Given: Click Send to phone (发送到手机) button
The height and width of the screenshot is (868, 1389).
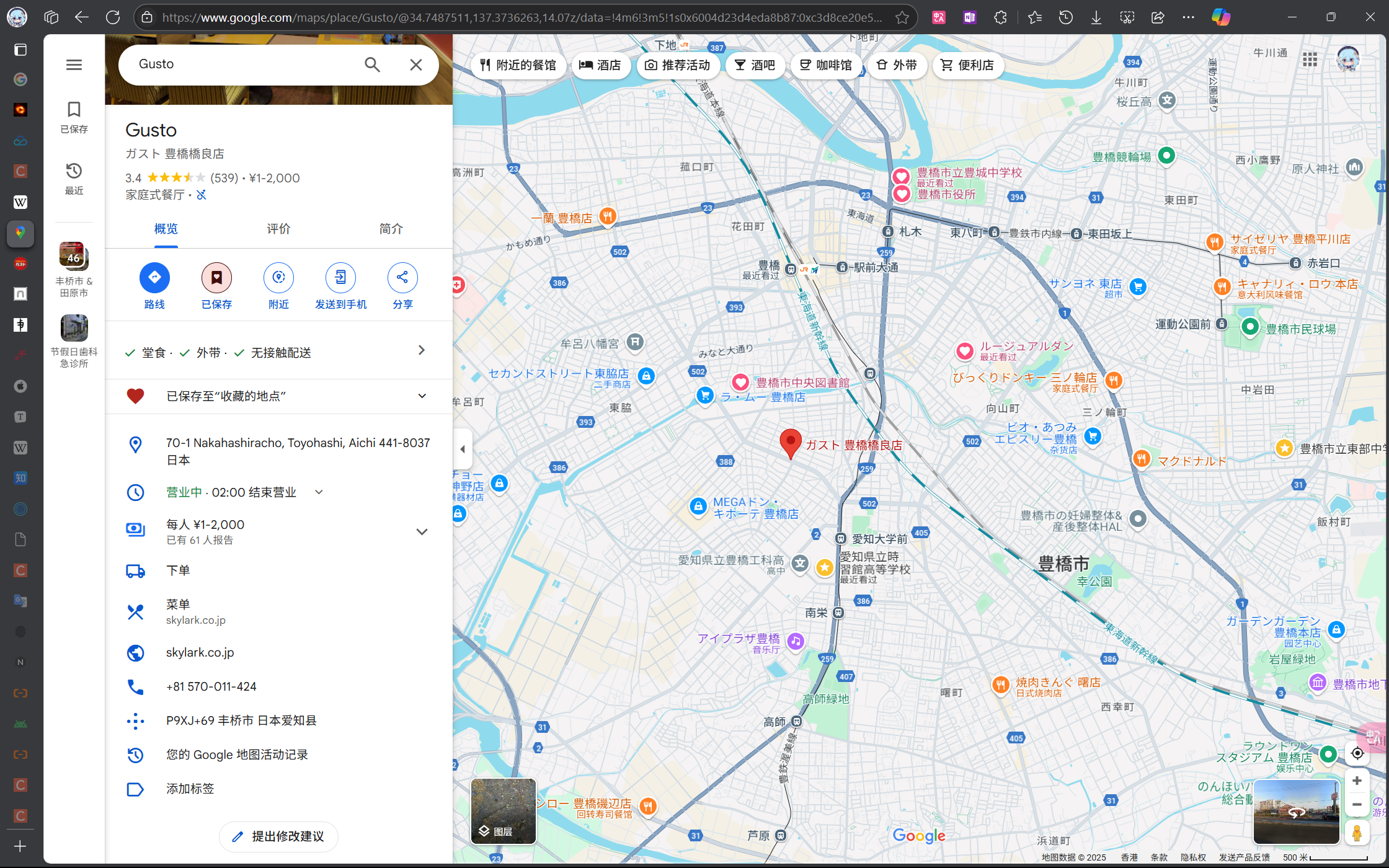Looking at the screenshot, I should click(x=340, y=286).
